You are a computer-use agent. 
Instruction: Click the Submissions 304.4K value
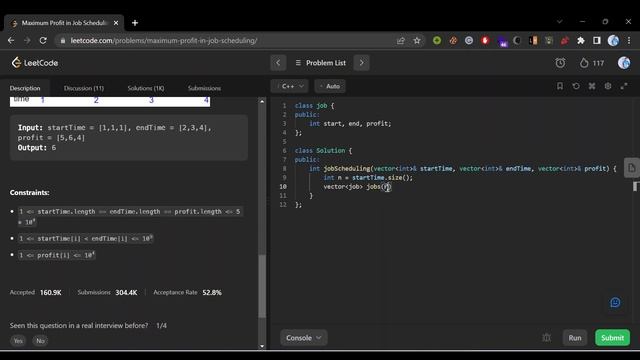[x=126, y=293]
